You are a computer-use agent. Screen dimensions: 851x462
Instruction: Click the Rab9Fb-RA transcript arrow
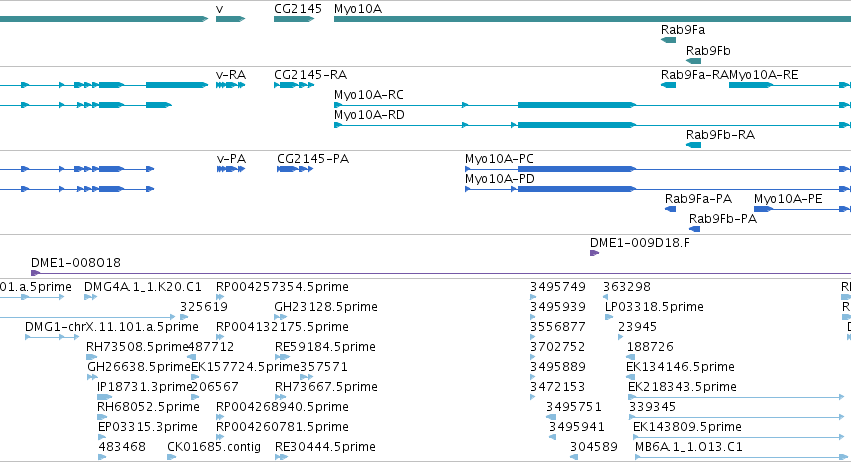(693, 145)
